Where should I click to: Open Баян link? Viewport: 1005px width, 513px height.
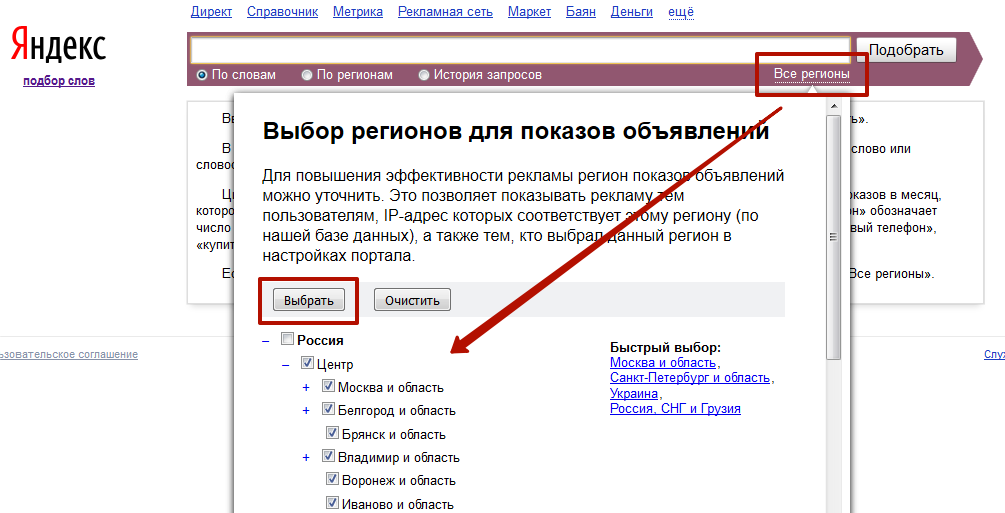pyautogui.click(x=581, y=12)
